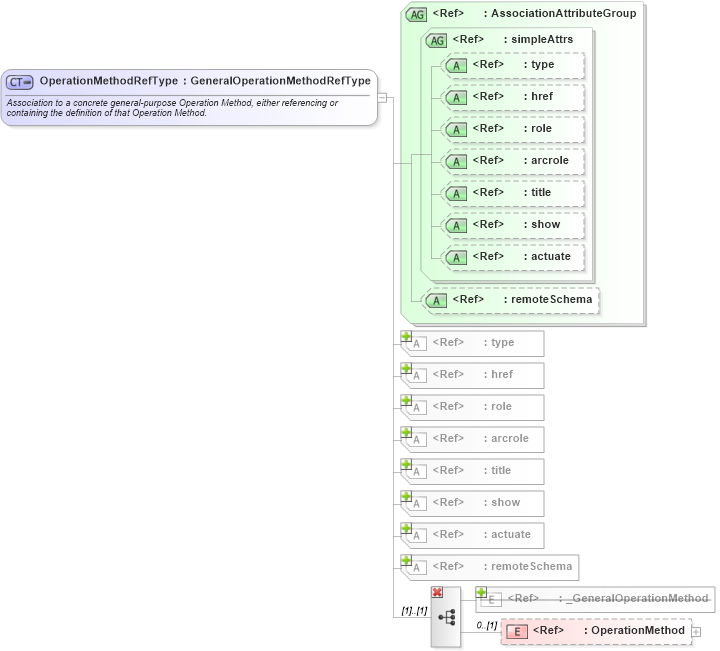The image size is (720, 651).
Task: Select the greyed-out 'actuate' attribute box
Action: [x=473, y=535]
